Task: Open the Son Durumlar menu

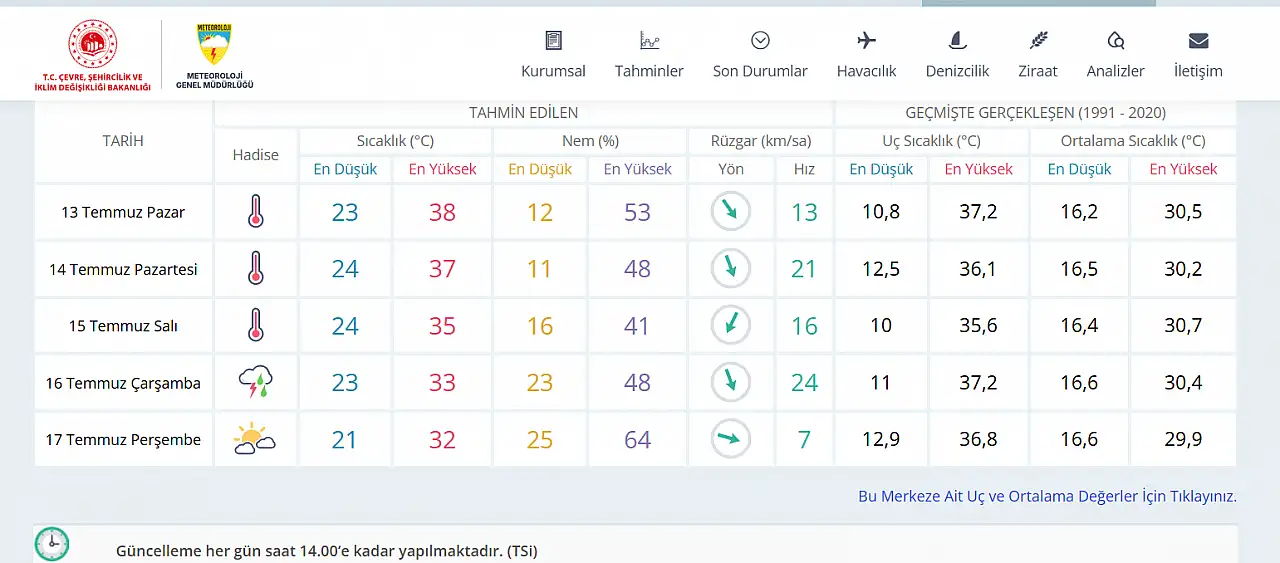Action: [x=760, y=55]
